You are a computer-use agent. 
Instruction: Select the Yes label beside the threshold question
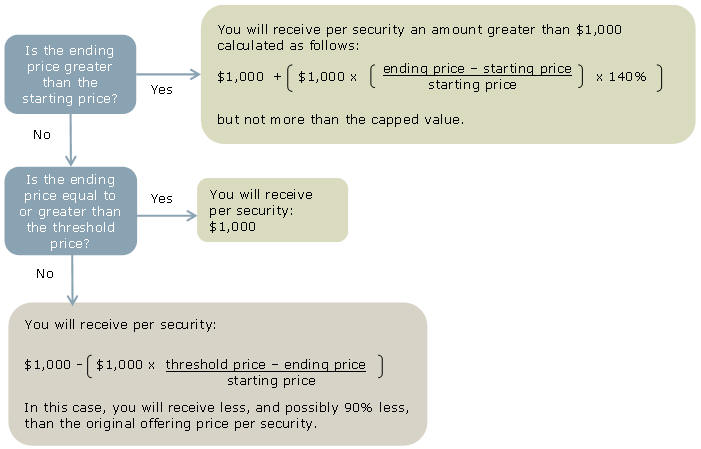161,198
